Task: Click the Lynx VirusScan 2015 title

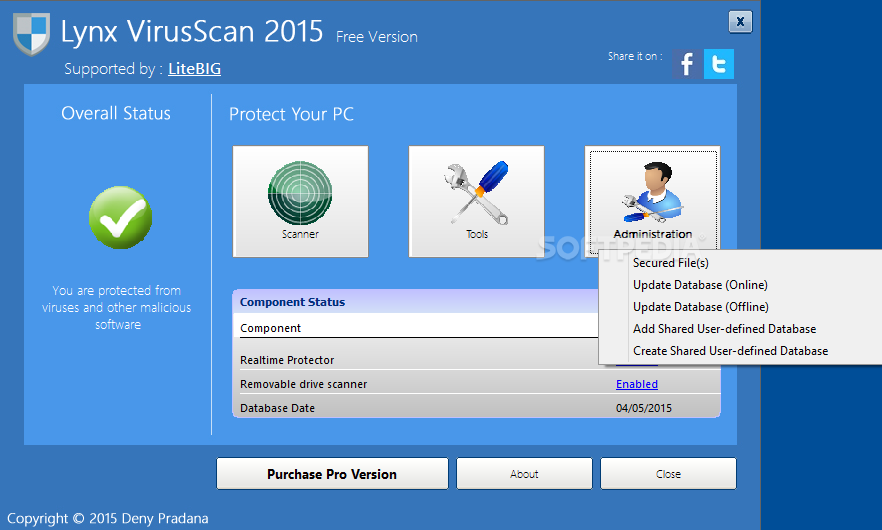Action: pos(192,32)
